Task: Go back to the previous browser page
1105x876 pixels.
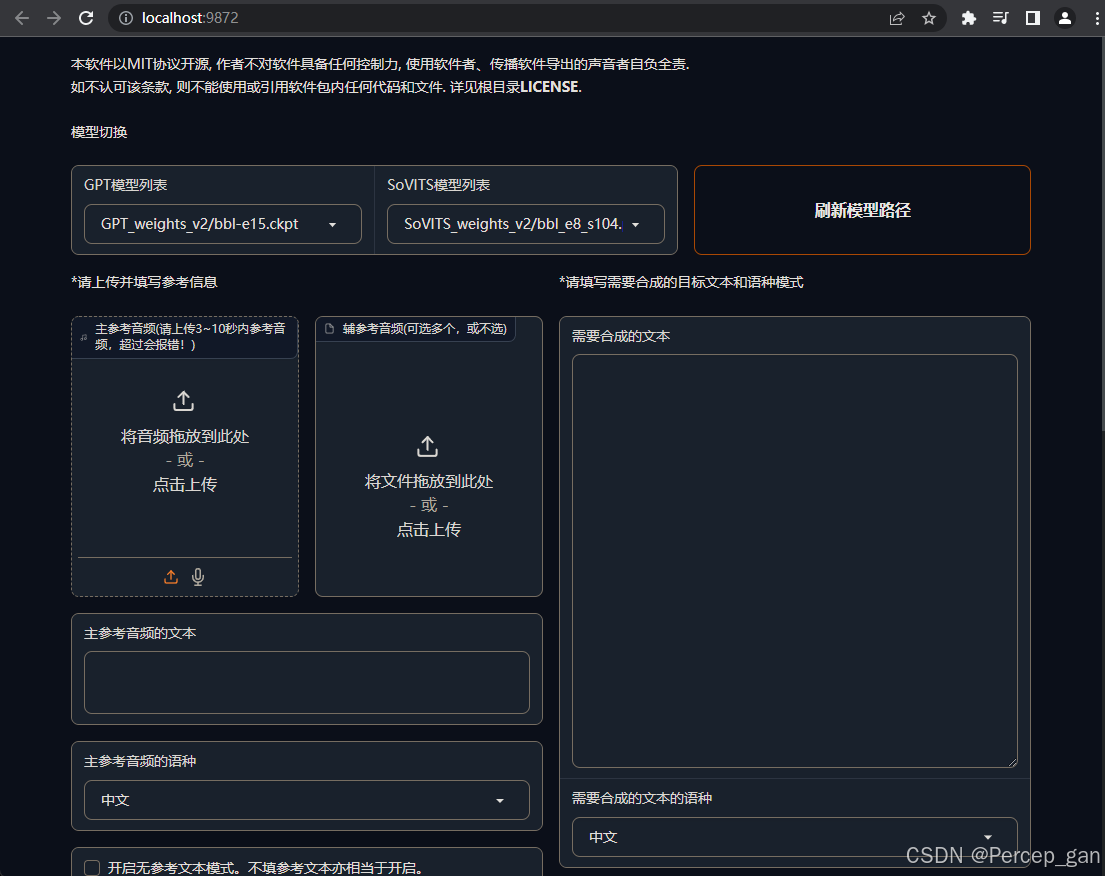Action: 22,18
